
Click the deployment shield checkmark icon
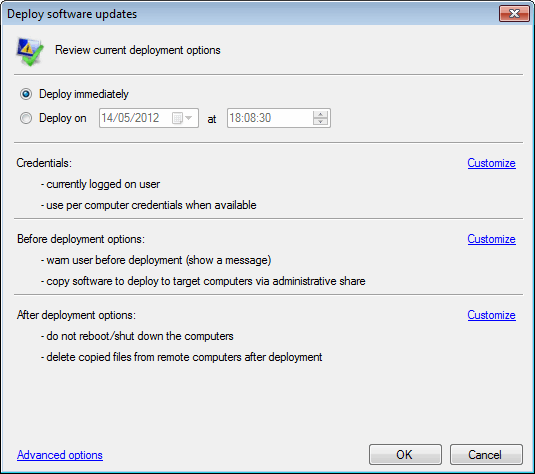(x=30, y=51)
